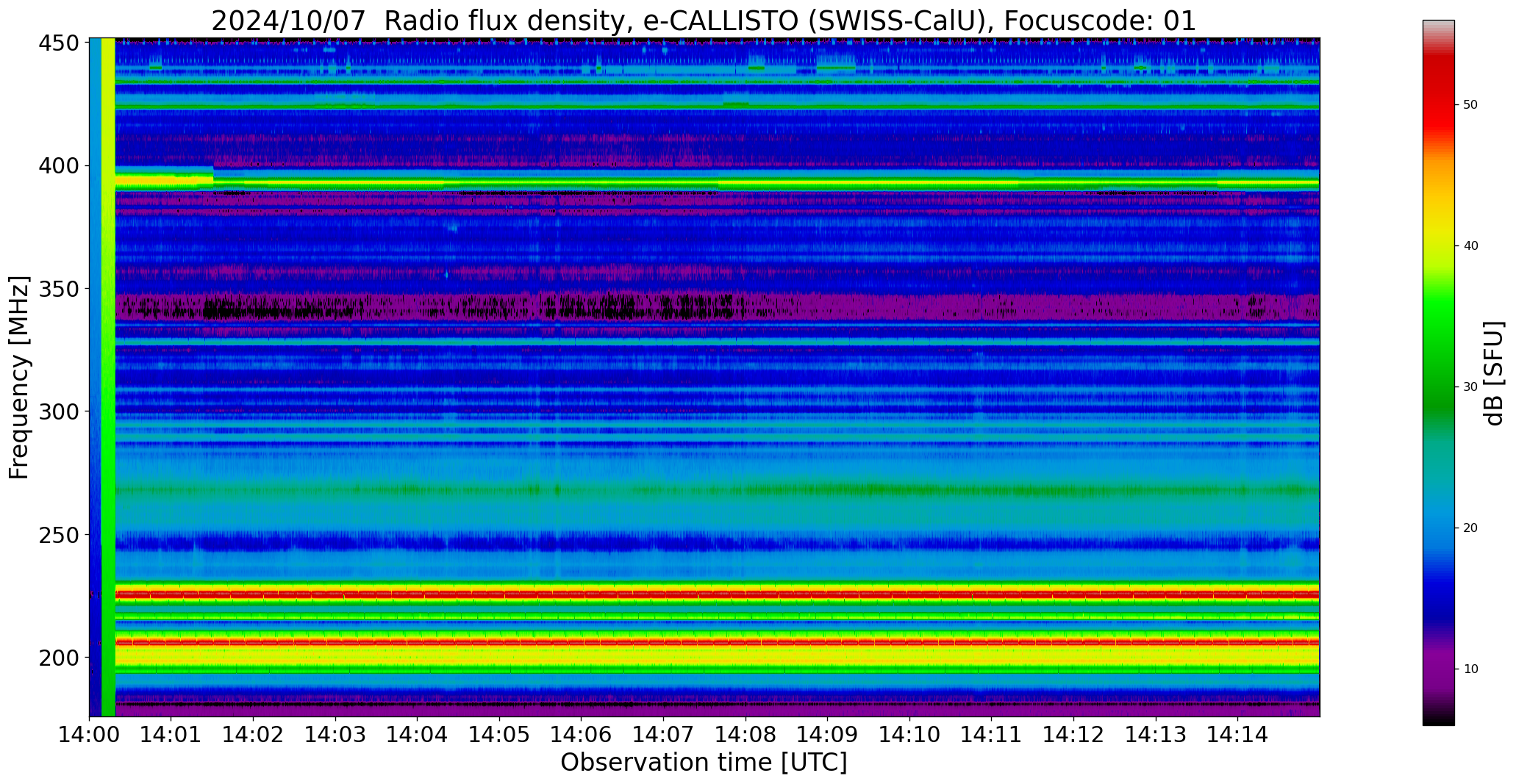The width and height of the screenshot is (1516, 784).
Task: Click the 'Observation time [UTC]' x-axis label
Action: pyautogui.click(x=704, y=763)
